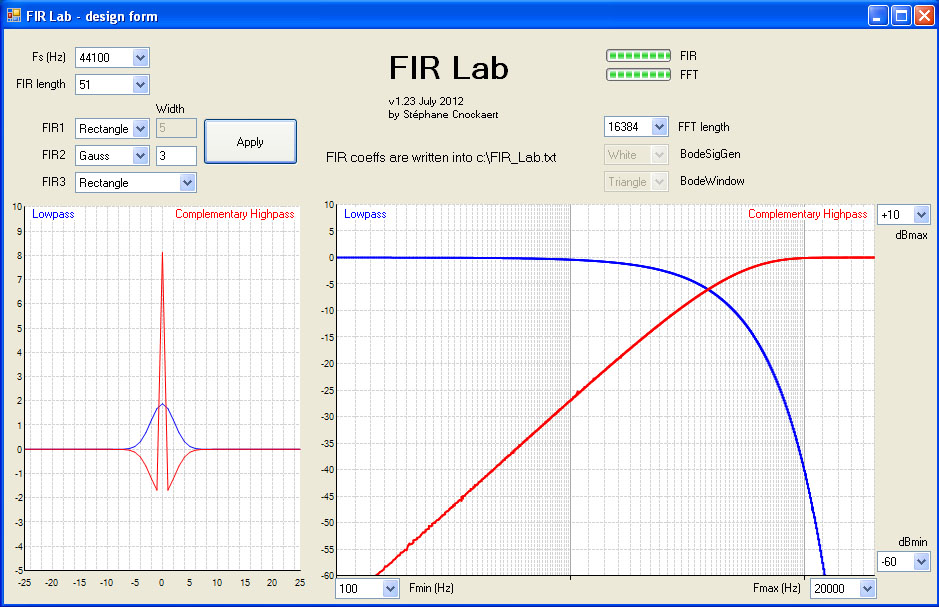Click the FIR green progress bar
The width and height of the screenshot is (939, 607).
click(x=638, y=56)
